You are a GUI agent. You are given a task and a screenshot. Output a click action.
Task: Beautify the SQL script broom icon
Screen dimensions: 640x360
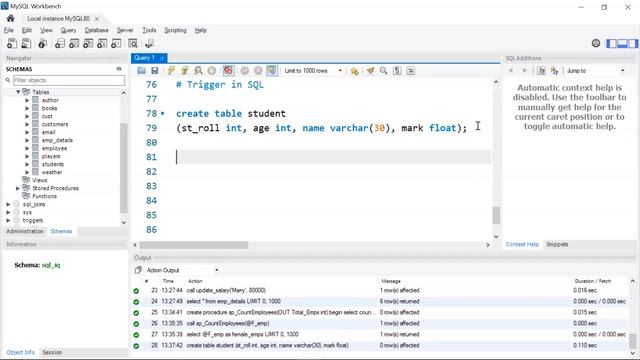tap(370, 71)
